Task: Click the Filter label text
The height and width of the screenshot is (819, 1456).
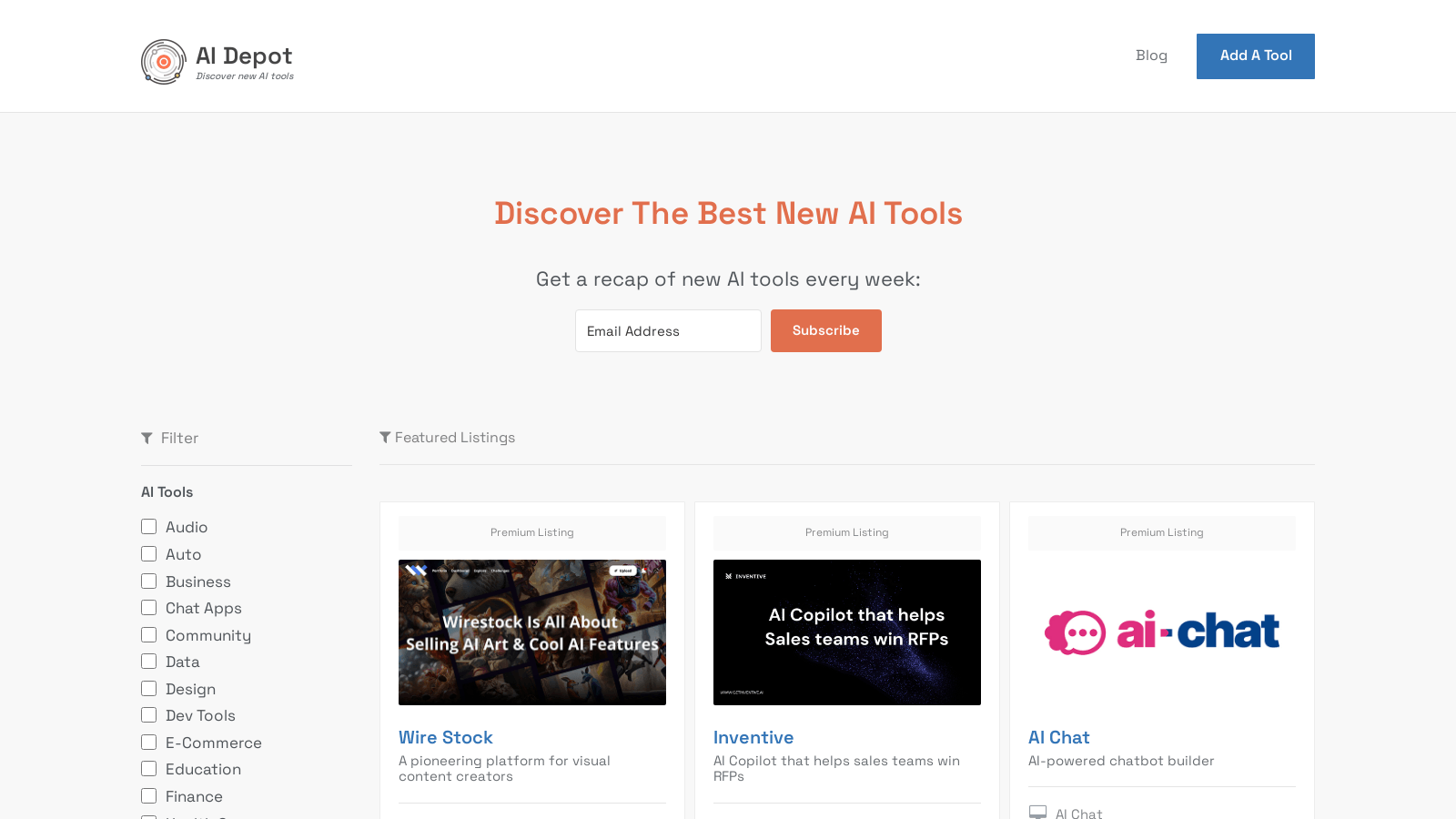Action: 179,439
